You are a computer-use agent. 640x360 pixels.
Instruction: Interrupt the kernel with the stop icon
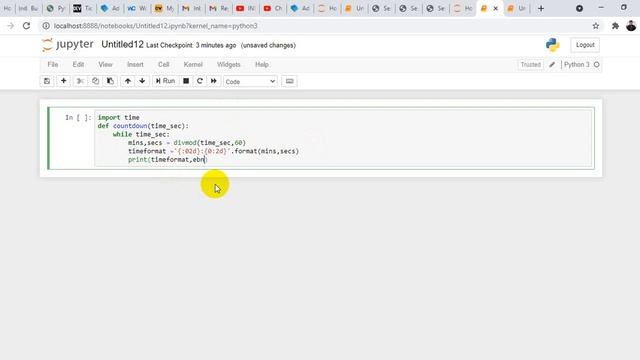point(186,81)
